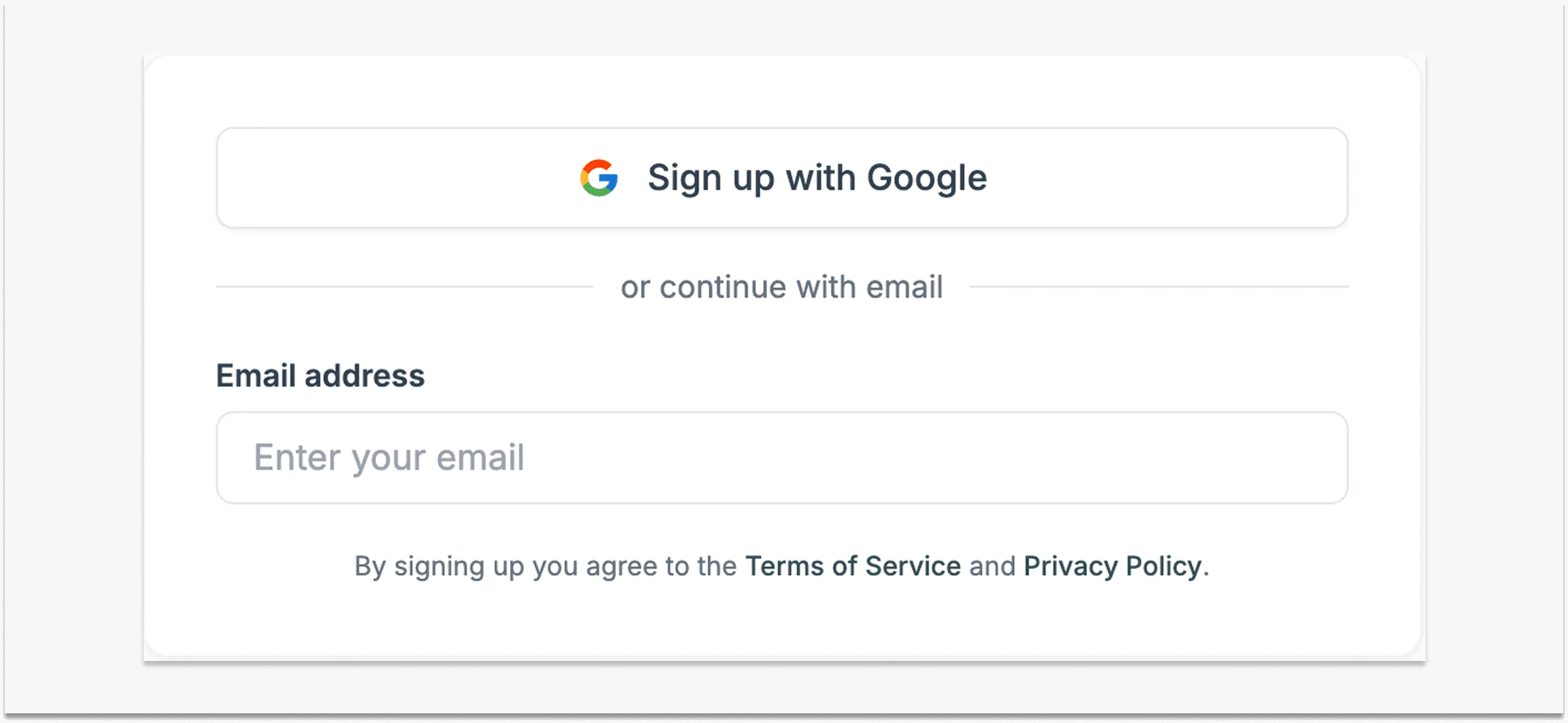Viewport: 1568px width, 723px height.
Task: Click the word 'Policy' in the privacy link
Action: [1163, 566]
